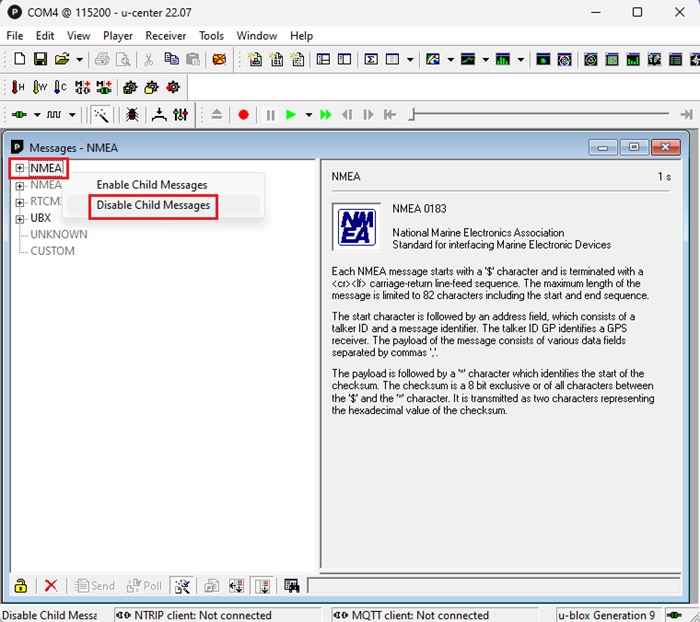700x622 pixels.
Task: Click the red X clear icon
Action: [x=51, y=586]
